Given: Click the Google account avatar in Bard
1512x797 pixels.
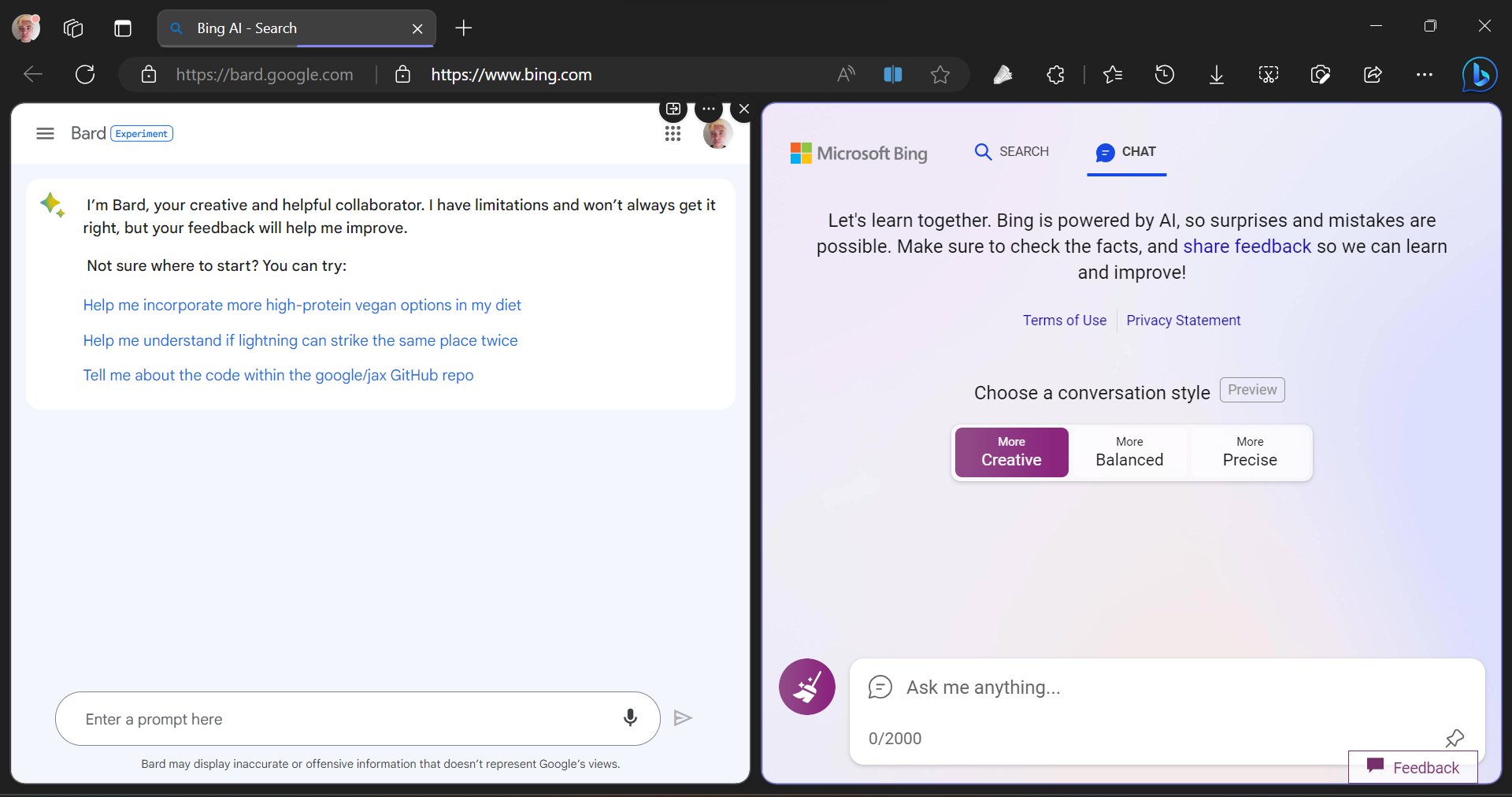Looking at the screenshot, I should tap(717, 134).
